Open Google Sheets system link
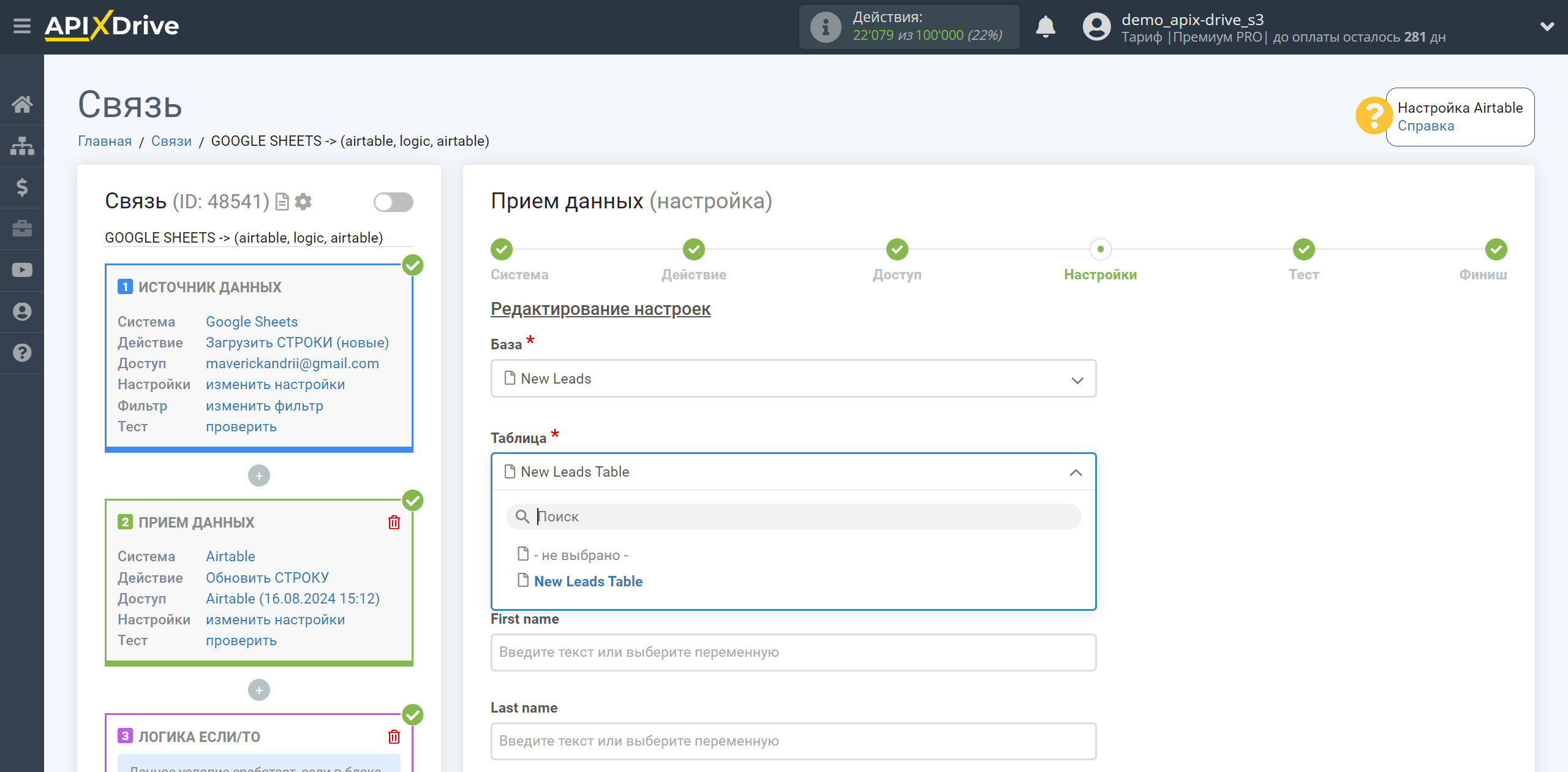 [x=252, y=322]
